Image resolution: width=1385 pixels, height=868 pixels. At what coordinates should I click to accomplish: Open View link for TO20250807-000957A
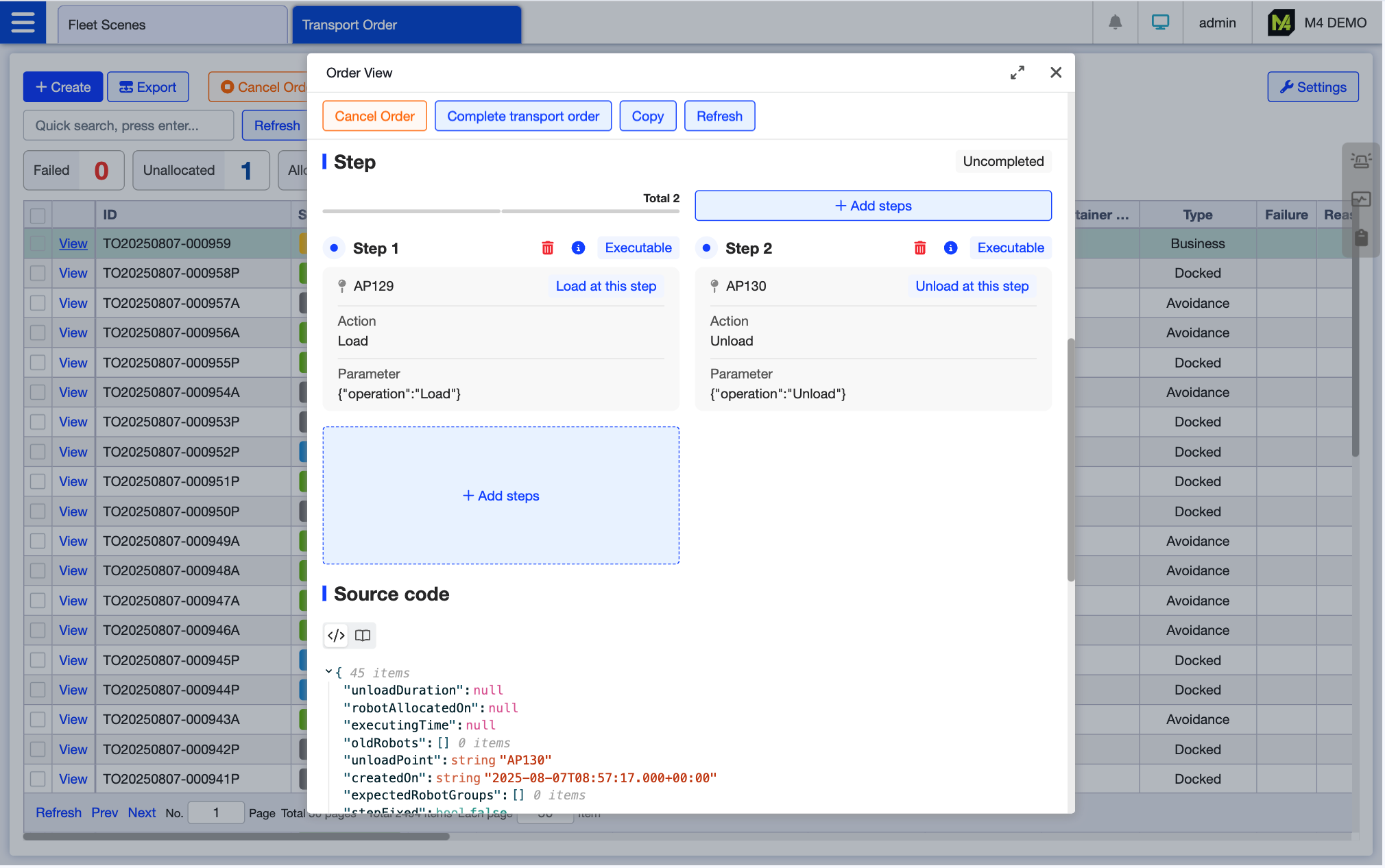click(x=73, y=303)
